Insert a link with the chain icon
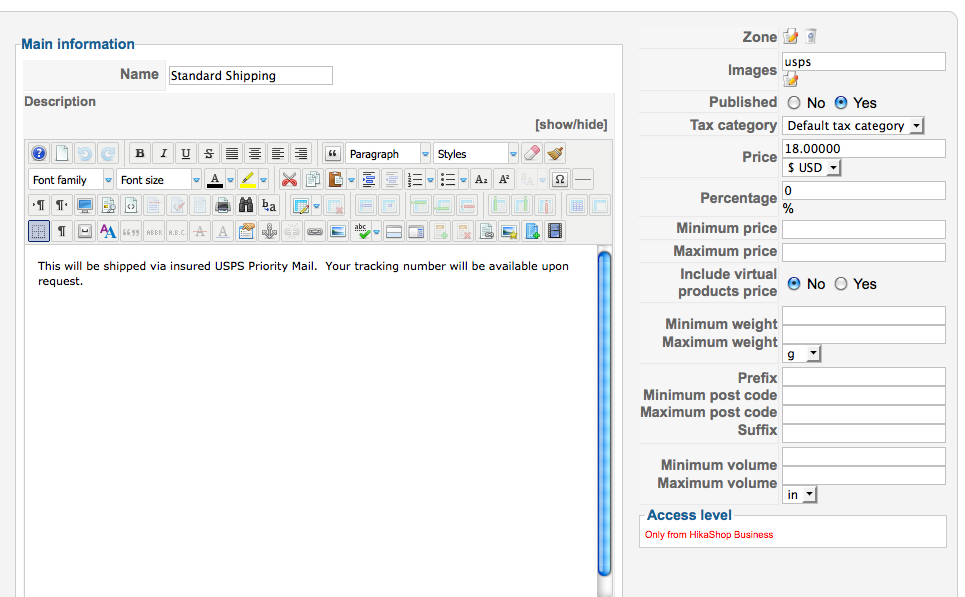Image resolution: width=965 pixels, height=597 pixels. pyautogui.click(x=314, y=231)
